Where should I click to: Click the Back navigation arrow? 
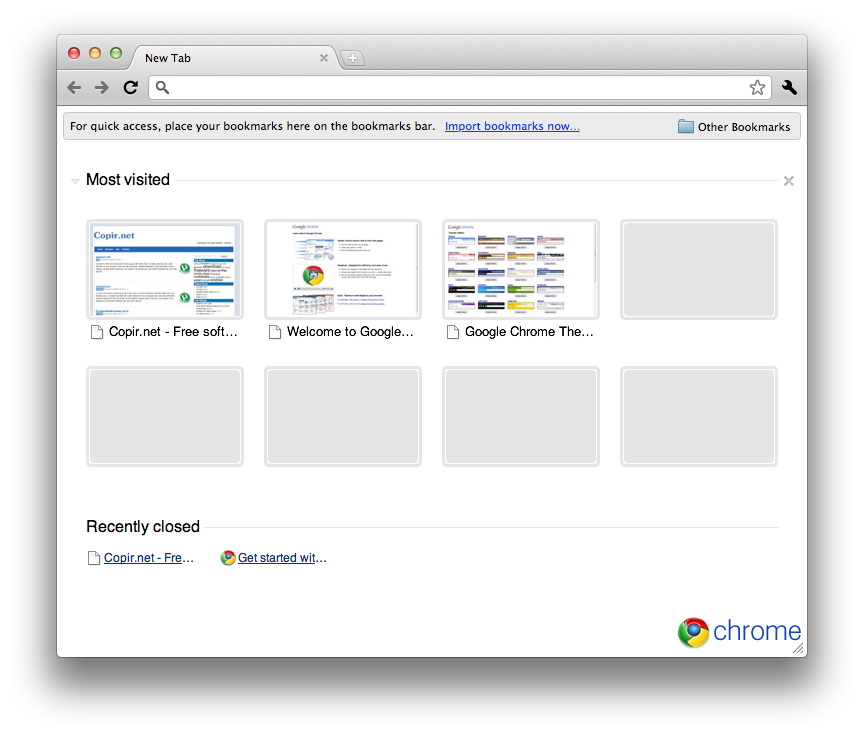click(x=74, y=88)
